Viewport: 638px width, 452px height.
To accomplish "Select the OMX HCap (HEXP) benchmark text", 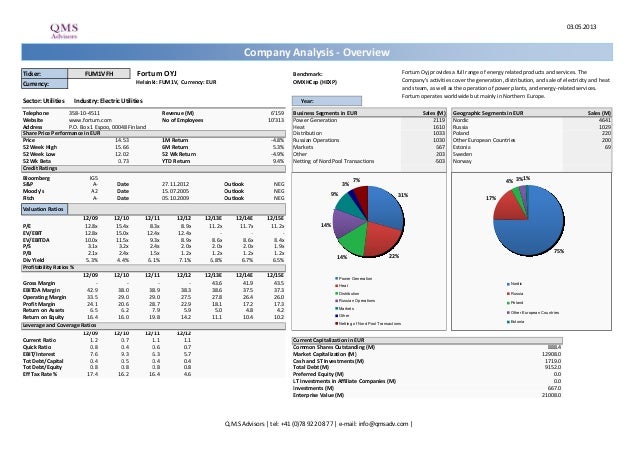I will pyautogui.click(x=315, y=82).
